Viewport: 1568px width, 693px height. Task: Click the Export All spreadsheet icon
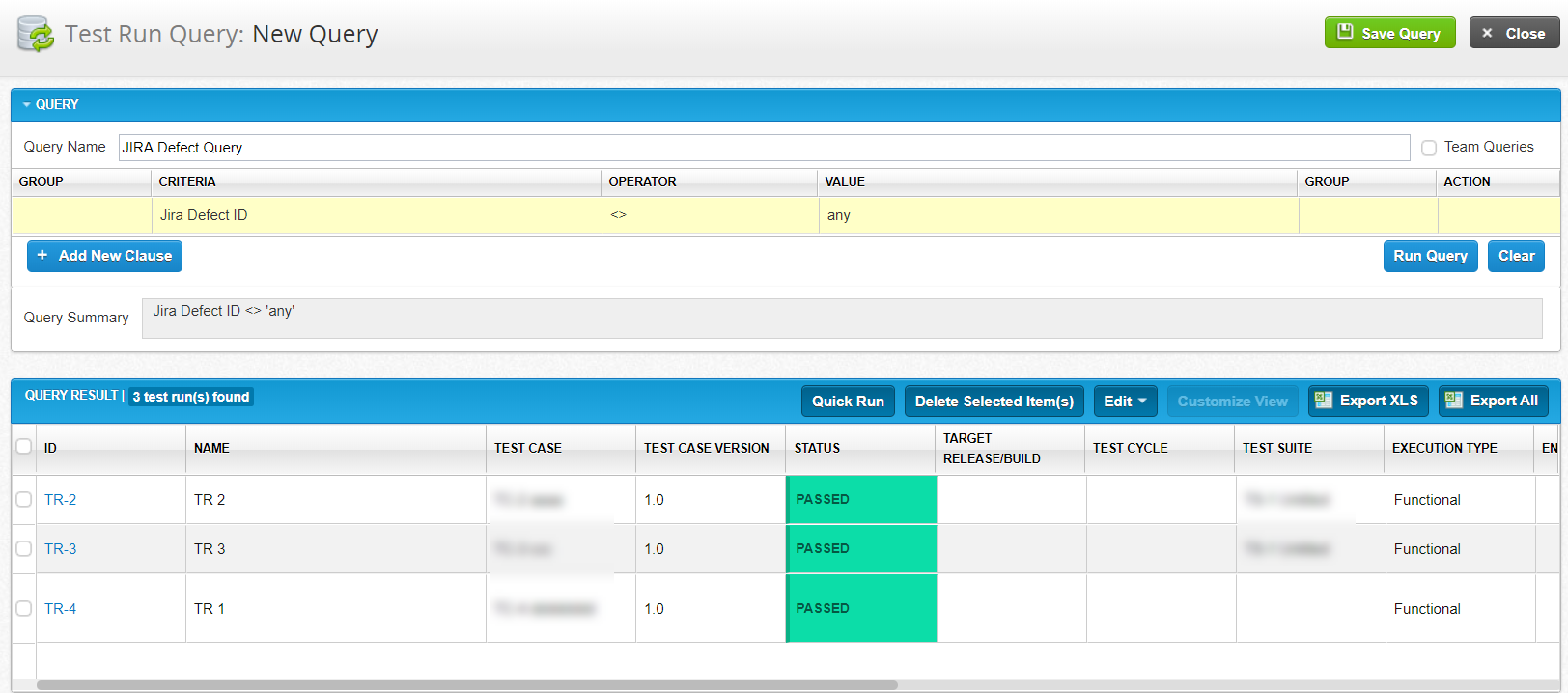coord(1454,401)
